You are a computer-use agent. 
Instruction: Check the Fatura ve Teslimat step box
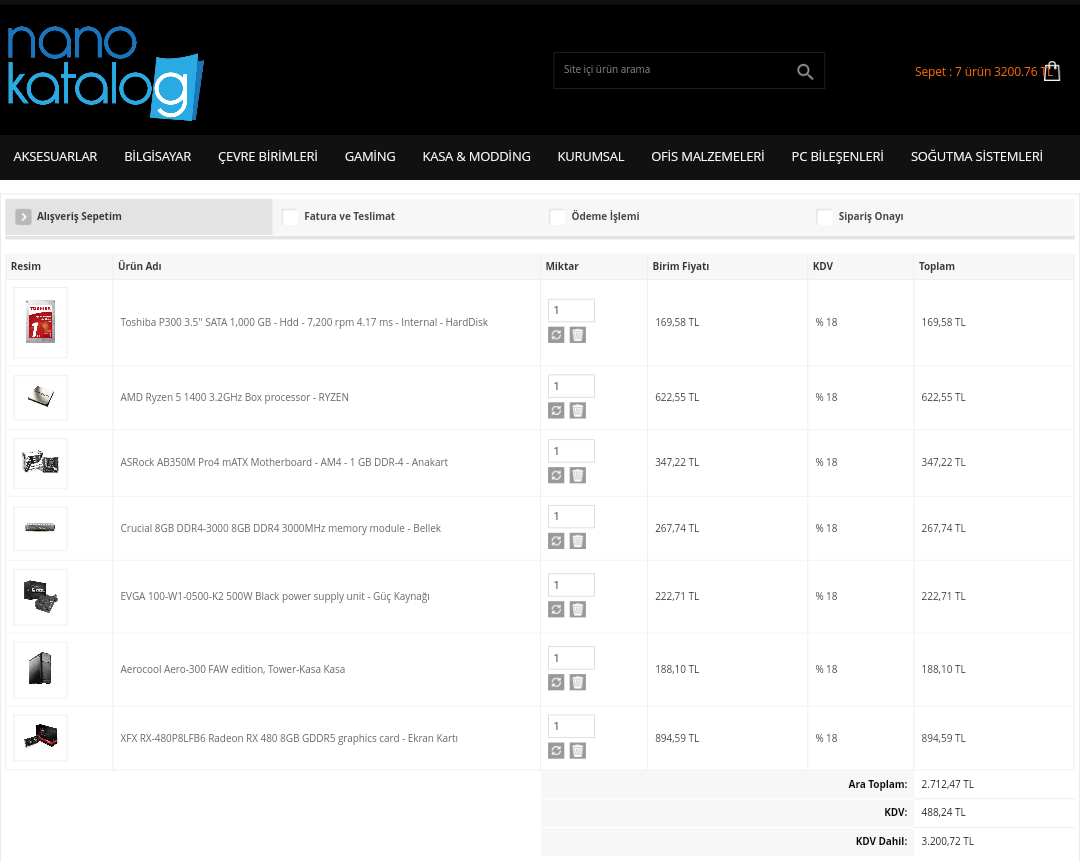pos(290,216)
